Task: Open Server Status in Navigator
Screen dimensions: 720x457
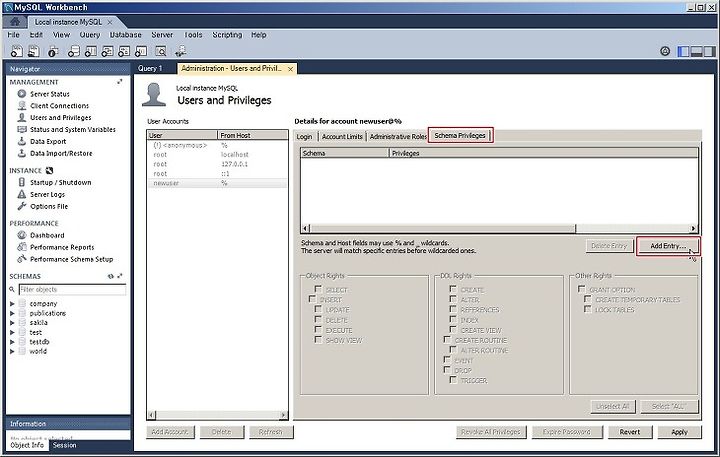Action: (x=50, y=94)
